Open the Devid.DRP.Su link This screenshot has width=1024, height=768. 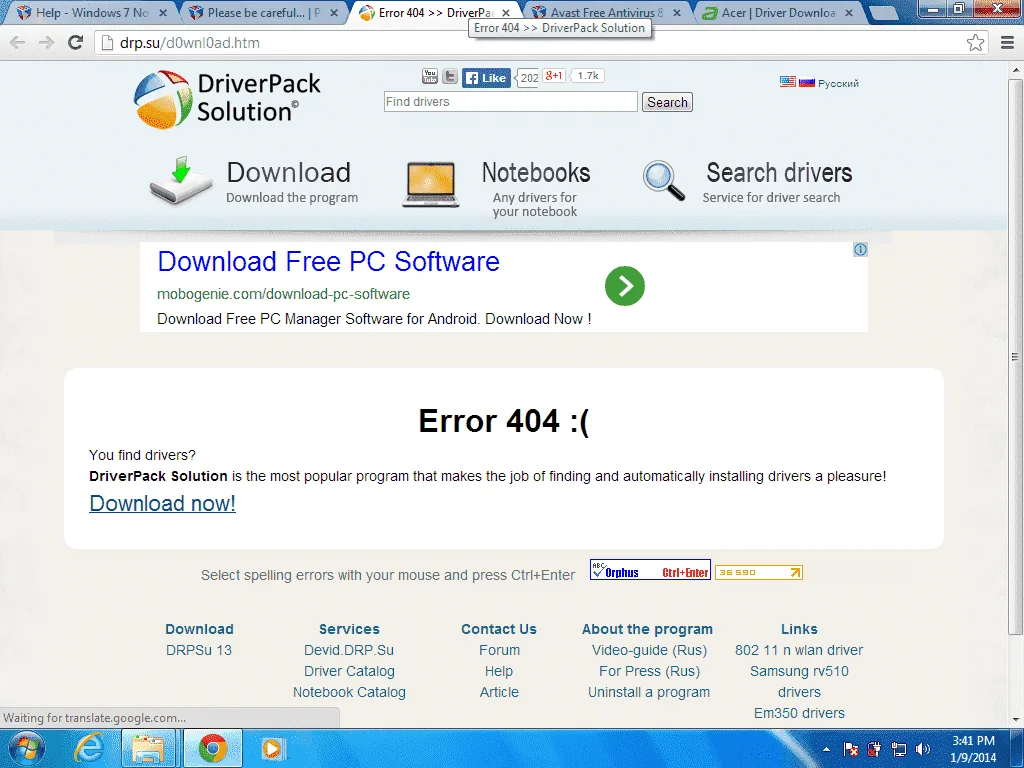click(349, 650)
